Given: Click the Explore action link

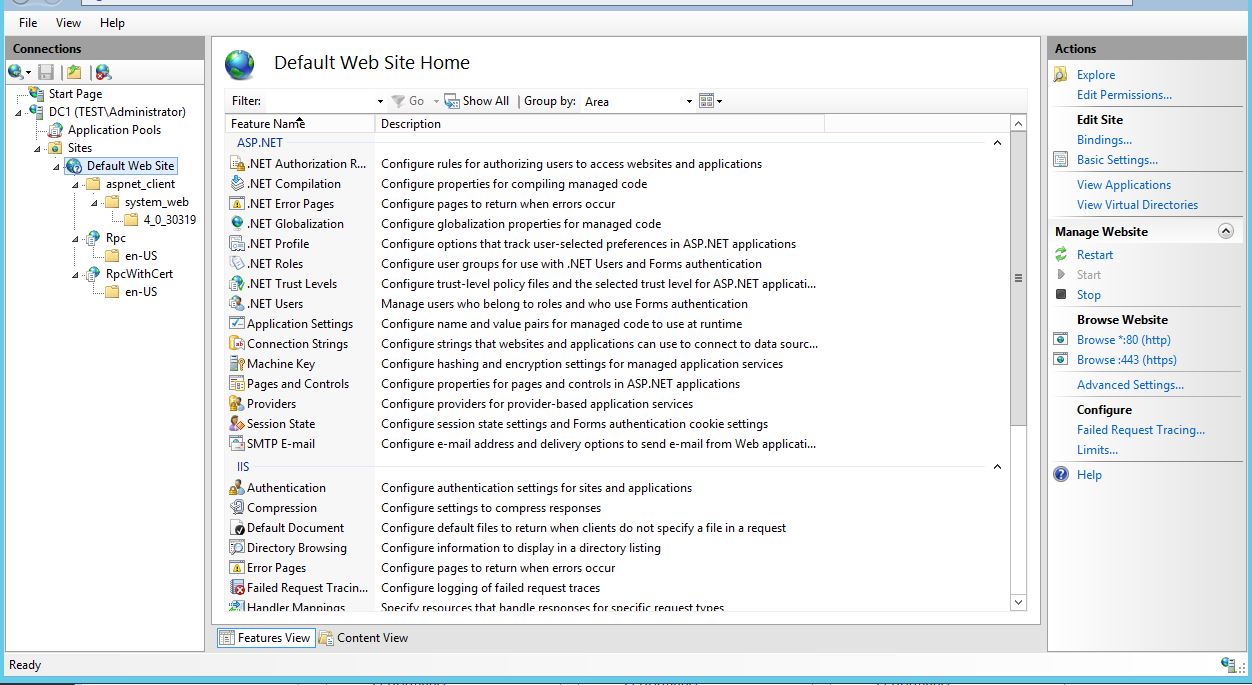Looking at the screenshot, I should click(1096, 75).
